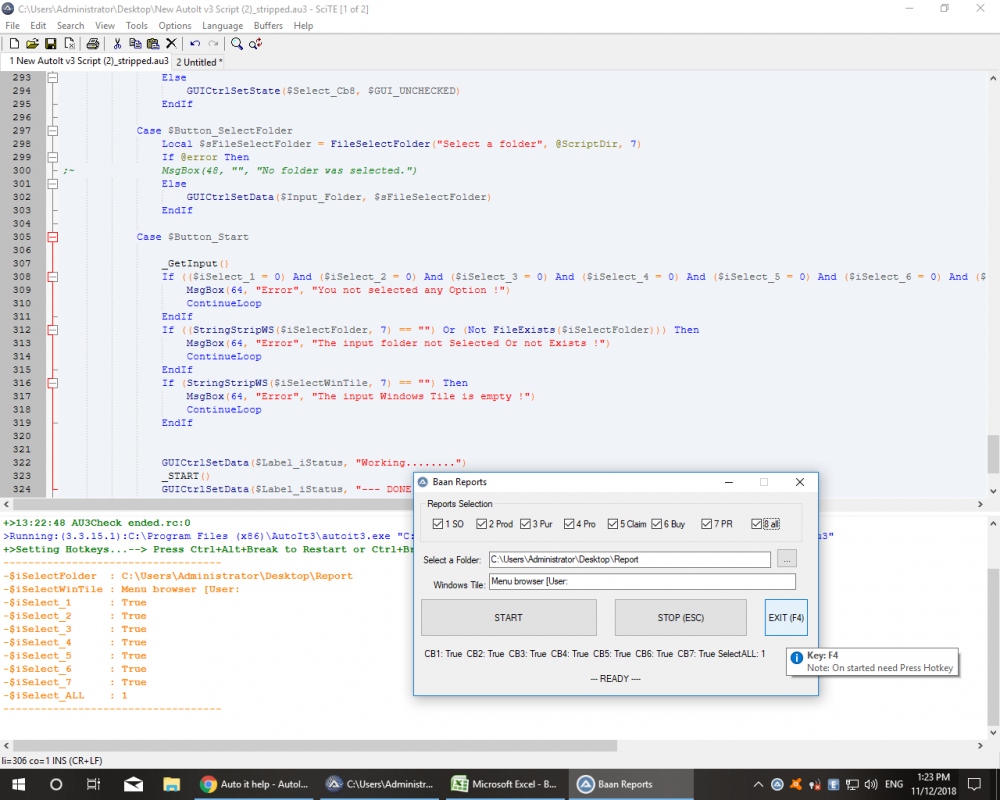Cut selection with the scissors icon
Screen dimensions: 1000x800
pos(117,43)
